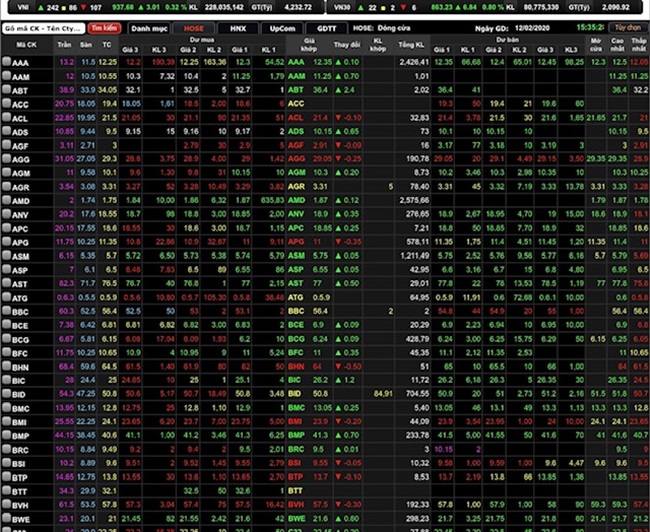Click the red down arrow for ACL
Screen dimensions: 650x532
[x=338, y=117]
